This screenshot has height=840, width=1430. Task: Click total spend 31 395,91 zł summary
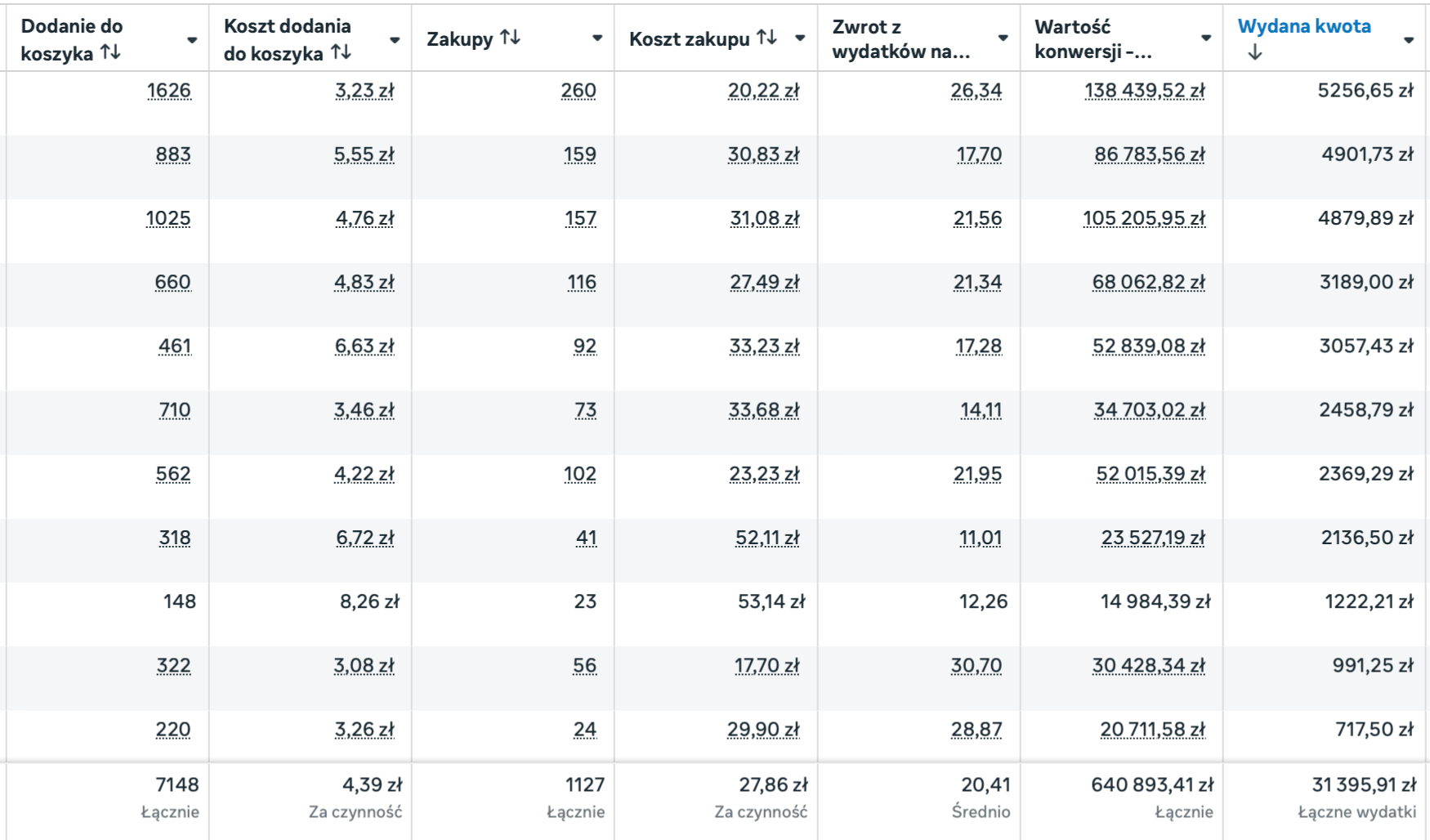click(1363, 785)
